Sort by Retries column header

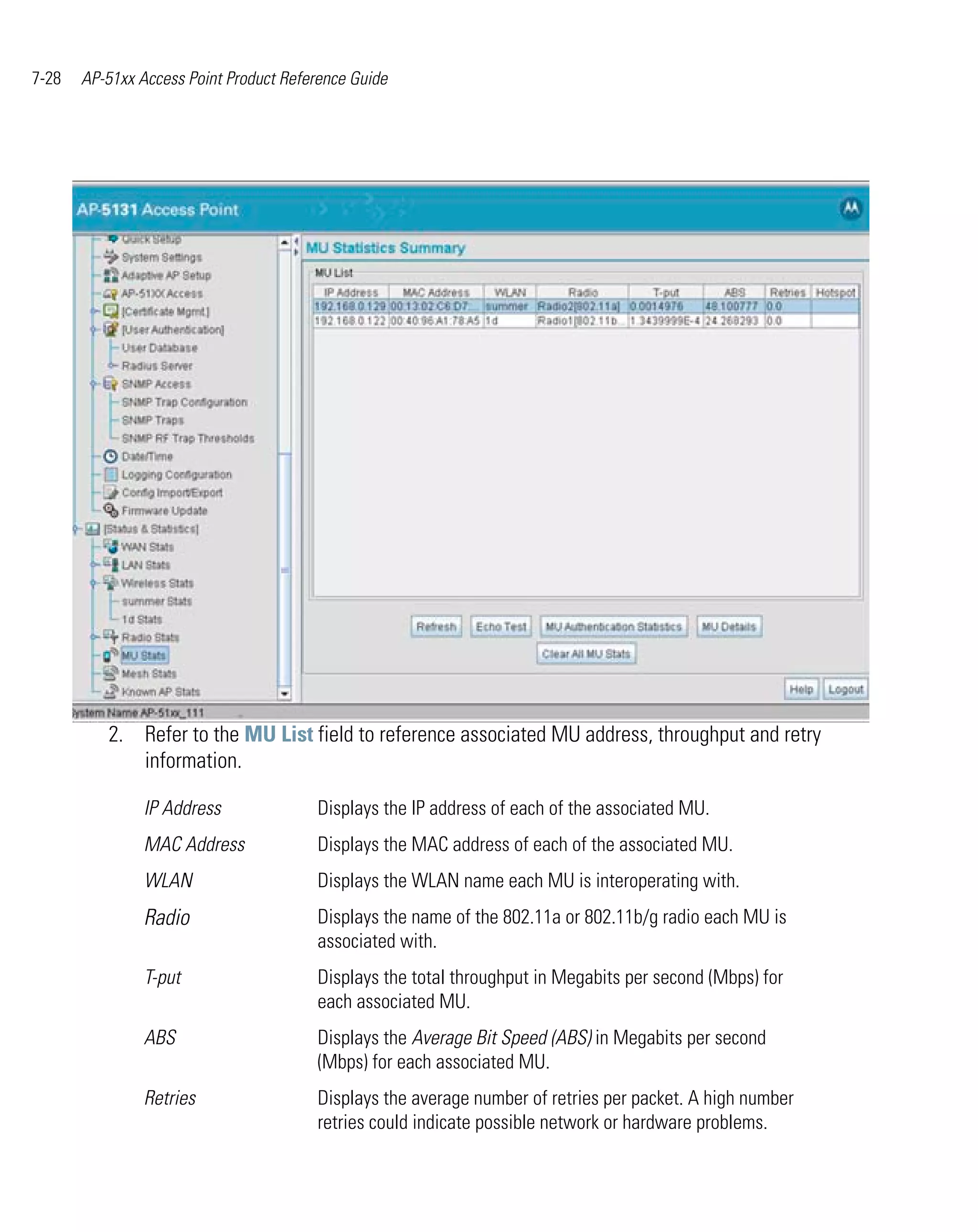(788, 292)
